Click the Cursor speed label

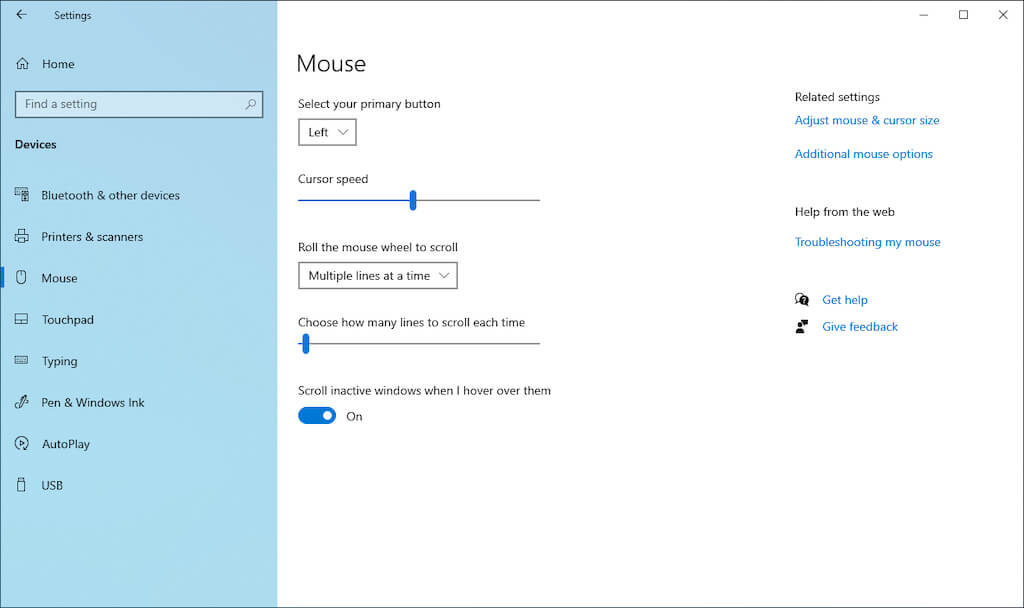click(x=333, y=179)
